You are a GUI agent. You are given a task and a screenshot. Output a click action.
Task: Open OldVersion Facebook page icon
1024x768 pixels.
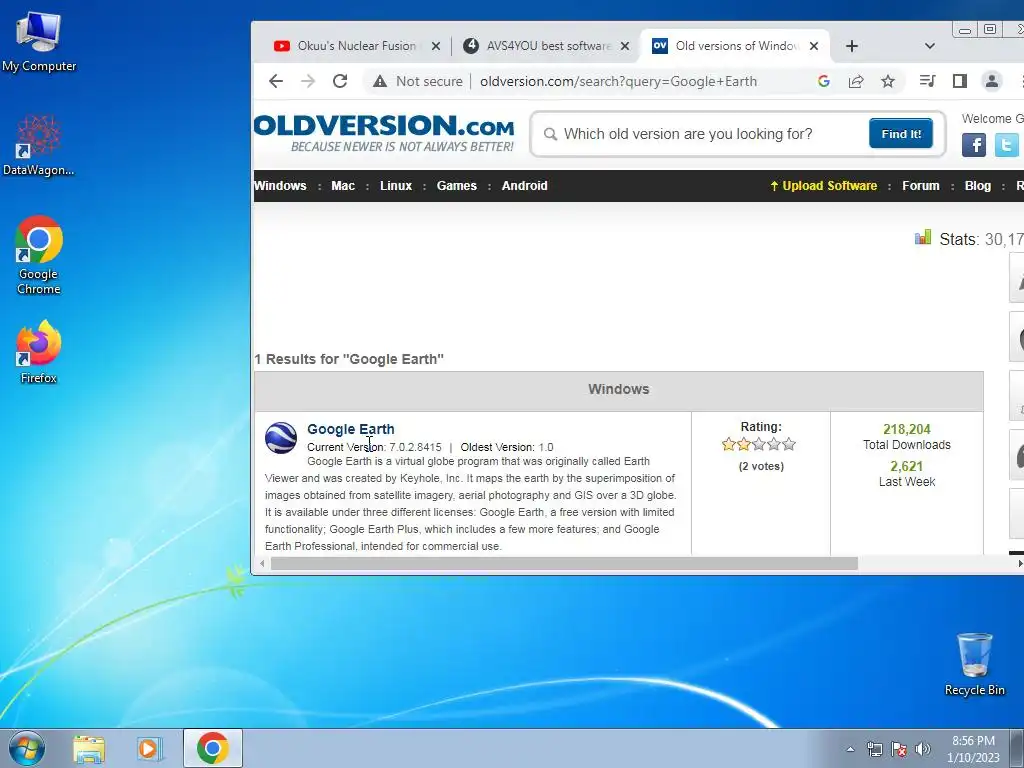(974, 144)
